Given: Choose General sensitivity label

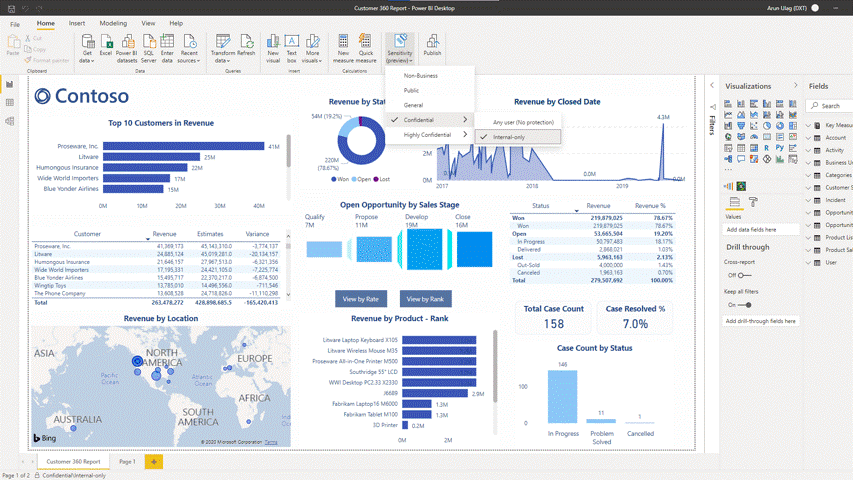Looking at the screenshot, I should pyautogui.click(x=430, y=105).
